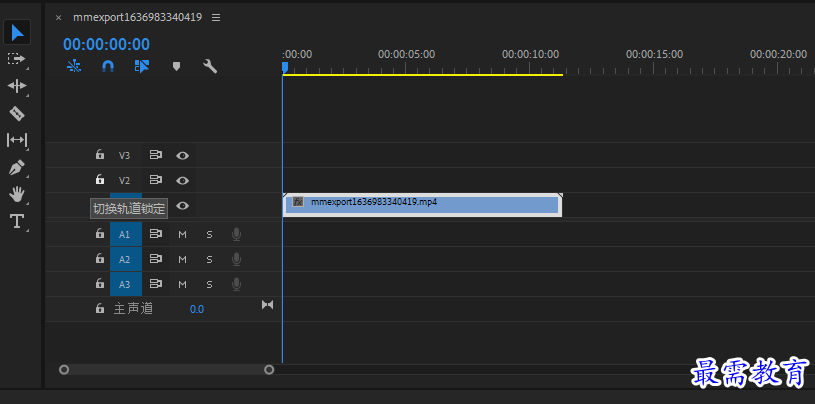This screenshot has width=815, height=404.
Task: Click left handle of zoom scrollbar
Action: [x=64, y=370]
